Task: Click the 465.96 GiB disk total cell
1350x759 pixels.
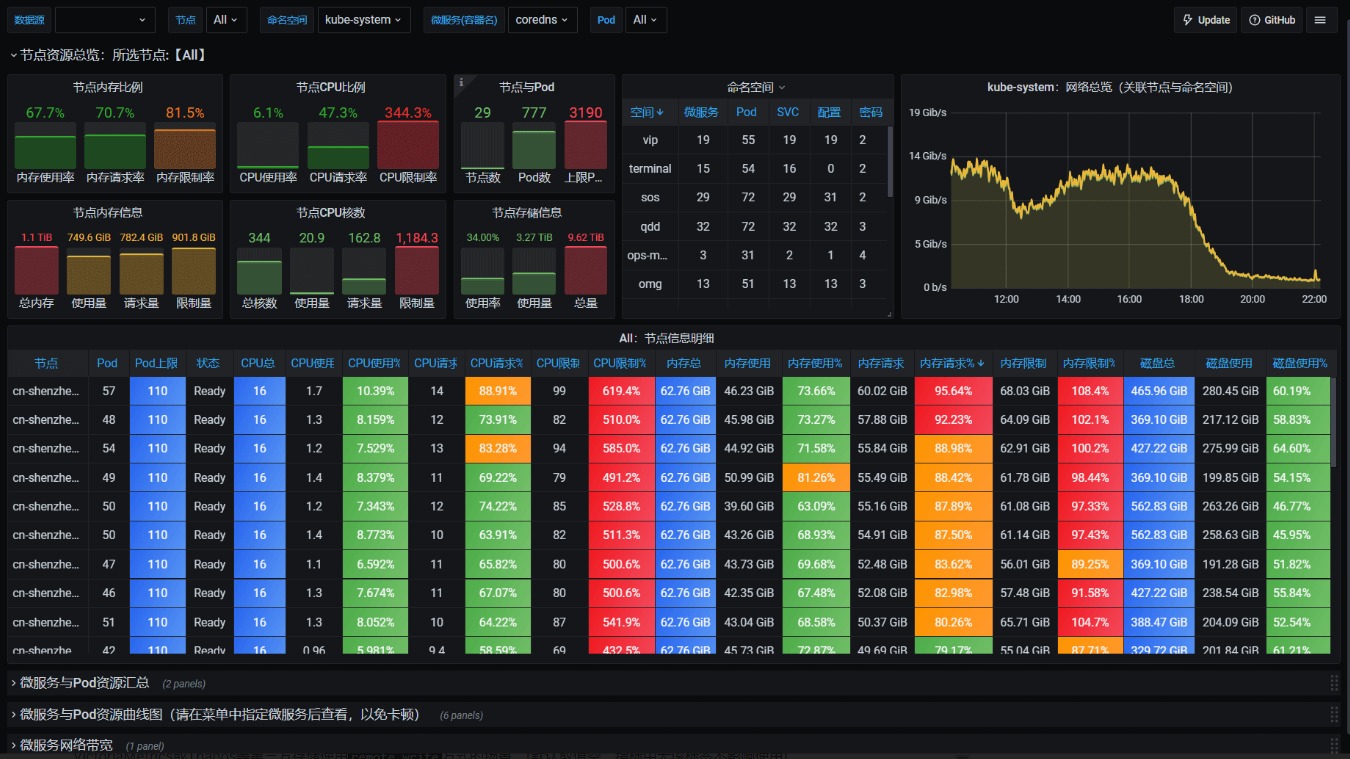Action: point(1158,391)
